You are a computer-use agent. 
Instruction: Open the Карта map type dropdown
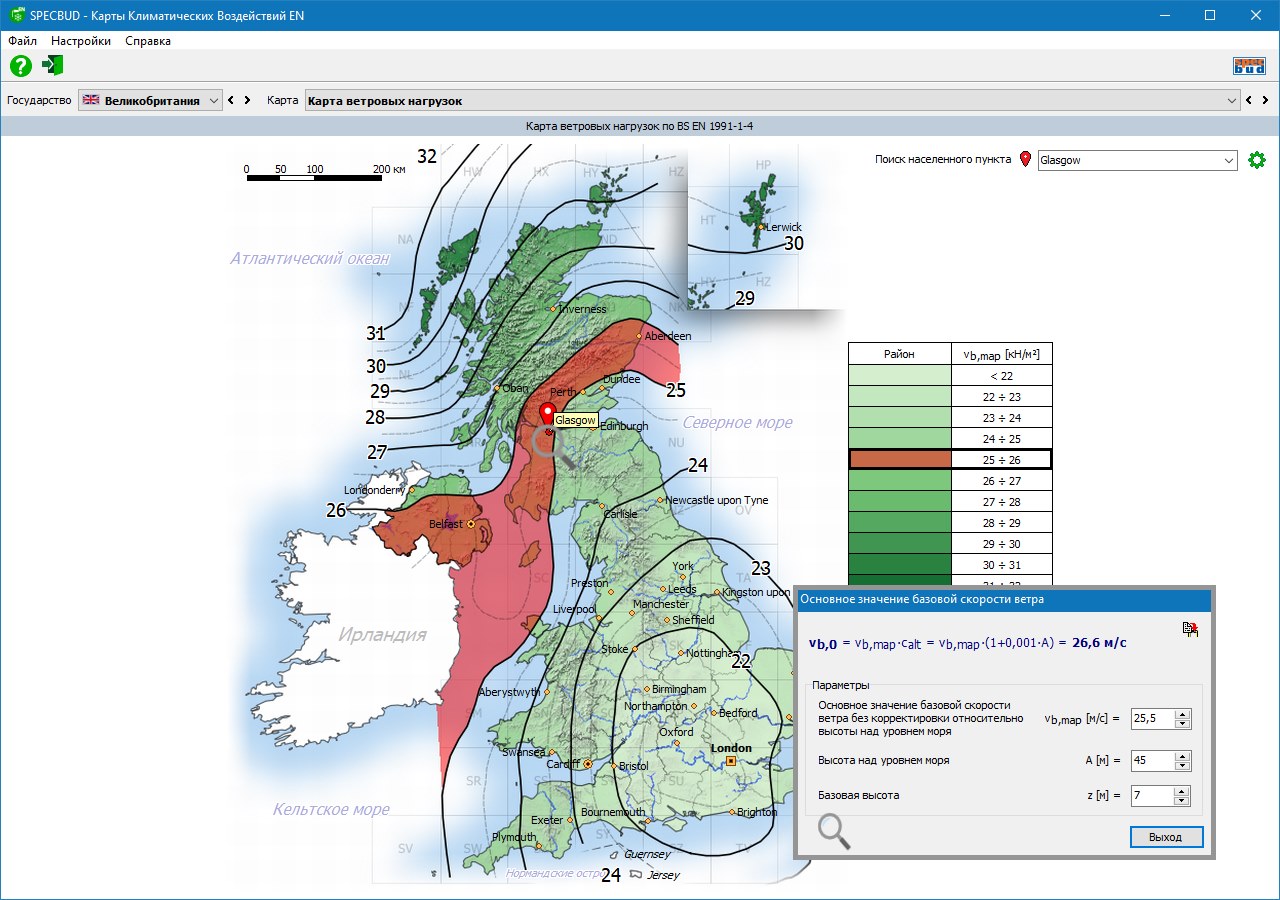tap(771, 100)
